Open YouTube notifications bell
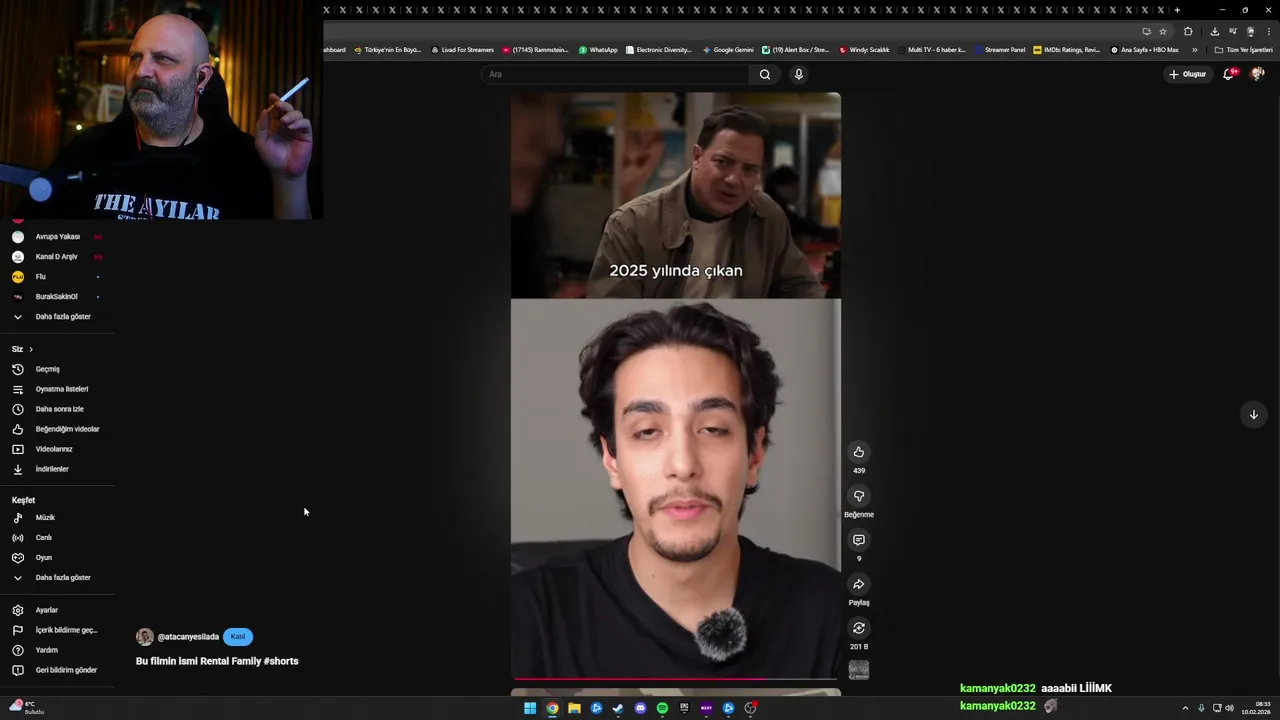 [1229, 74]
